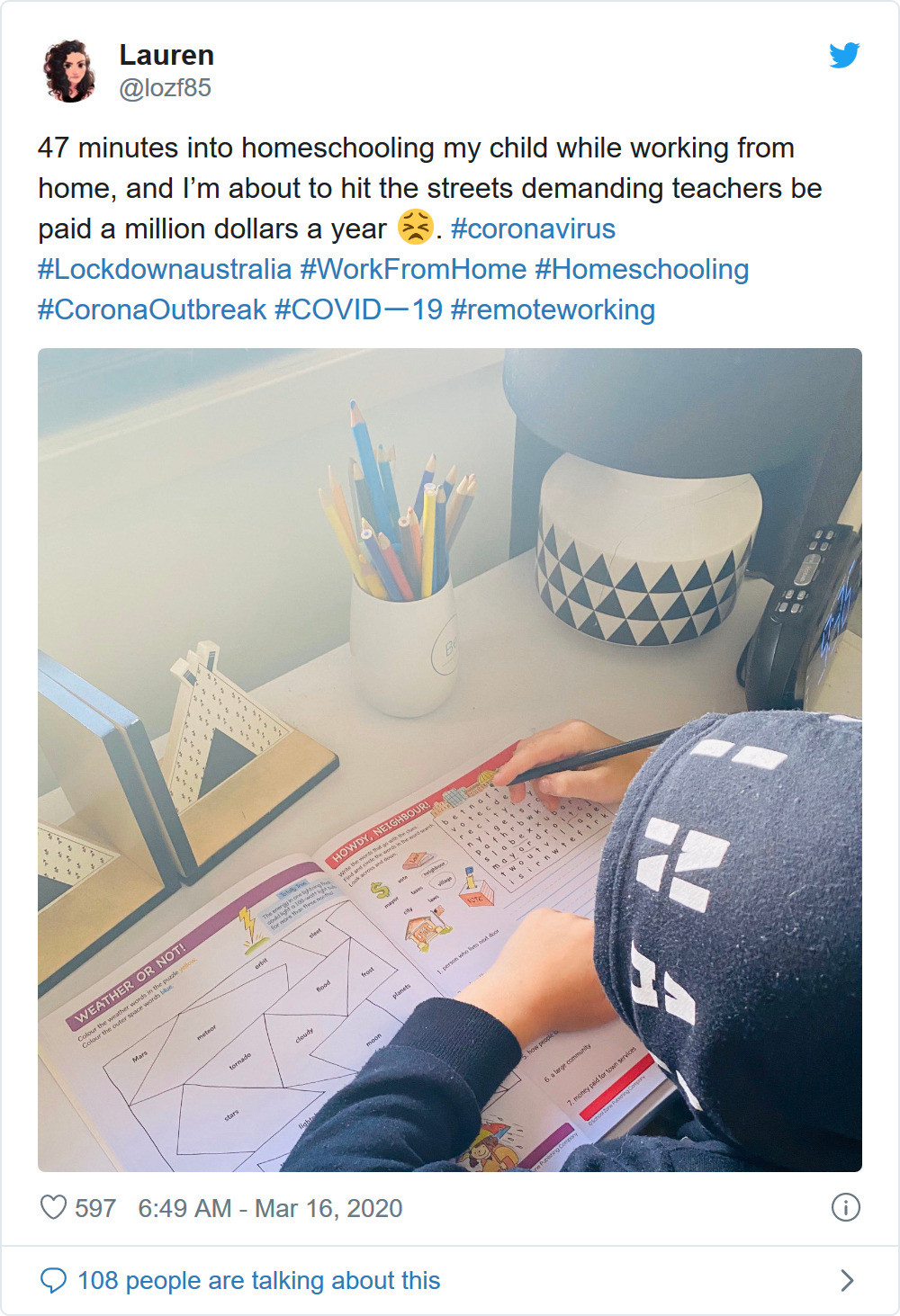This screenshot has height=1316, width=900.
Task: Click the author name Lauren
Action: [166, 55]
